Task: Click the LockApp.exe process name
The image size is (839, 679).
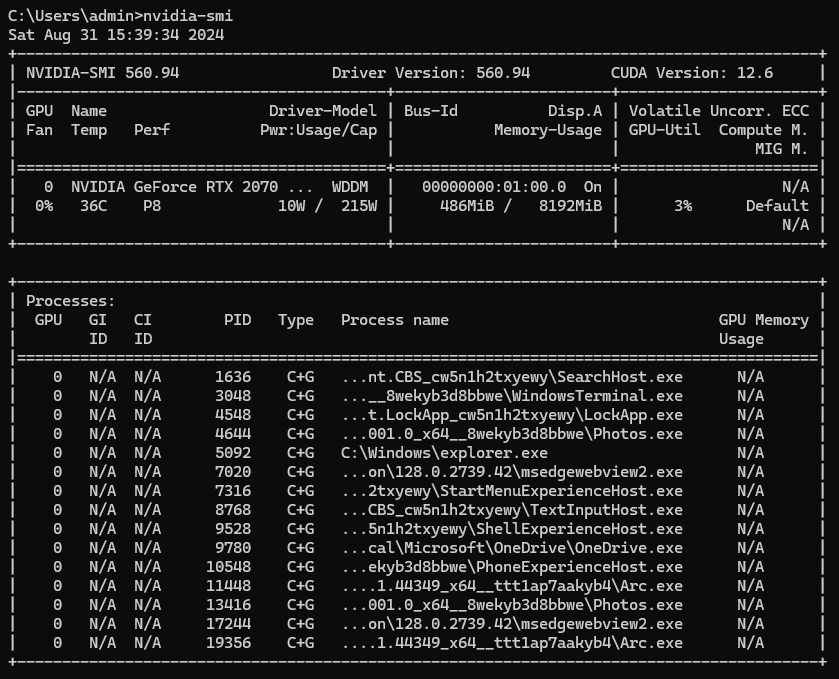Action: pyautogui.click(x=633, y=415)
